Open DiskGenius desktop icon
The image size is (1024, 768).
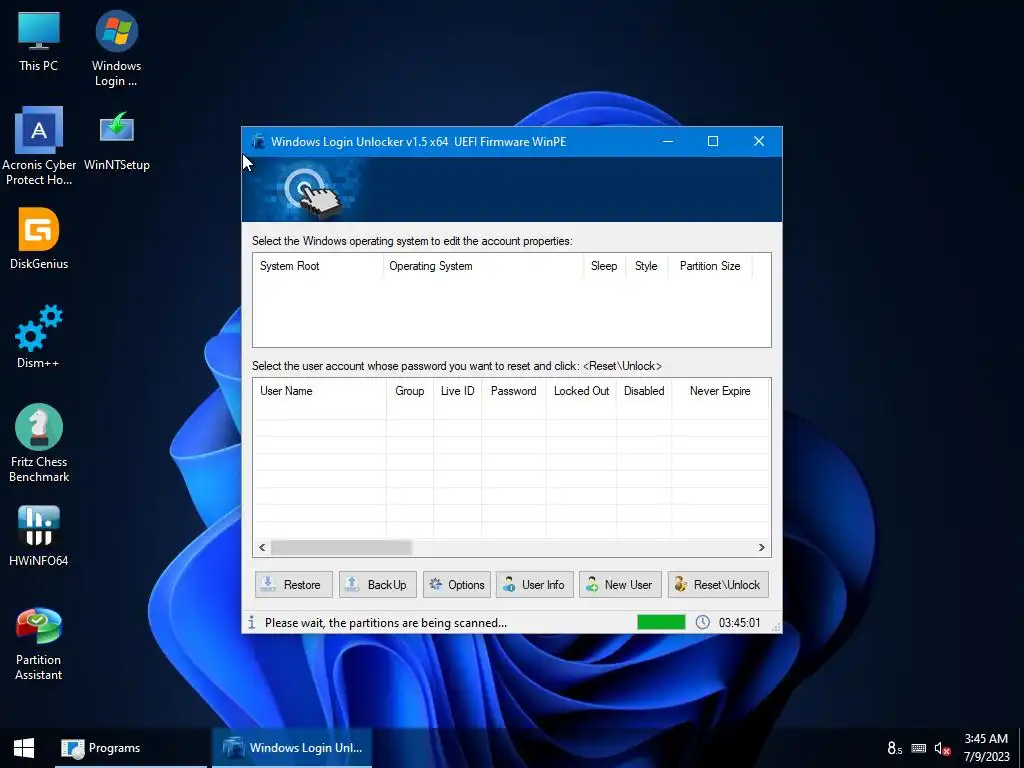pyautogui.click(x=39, y=238)
